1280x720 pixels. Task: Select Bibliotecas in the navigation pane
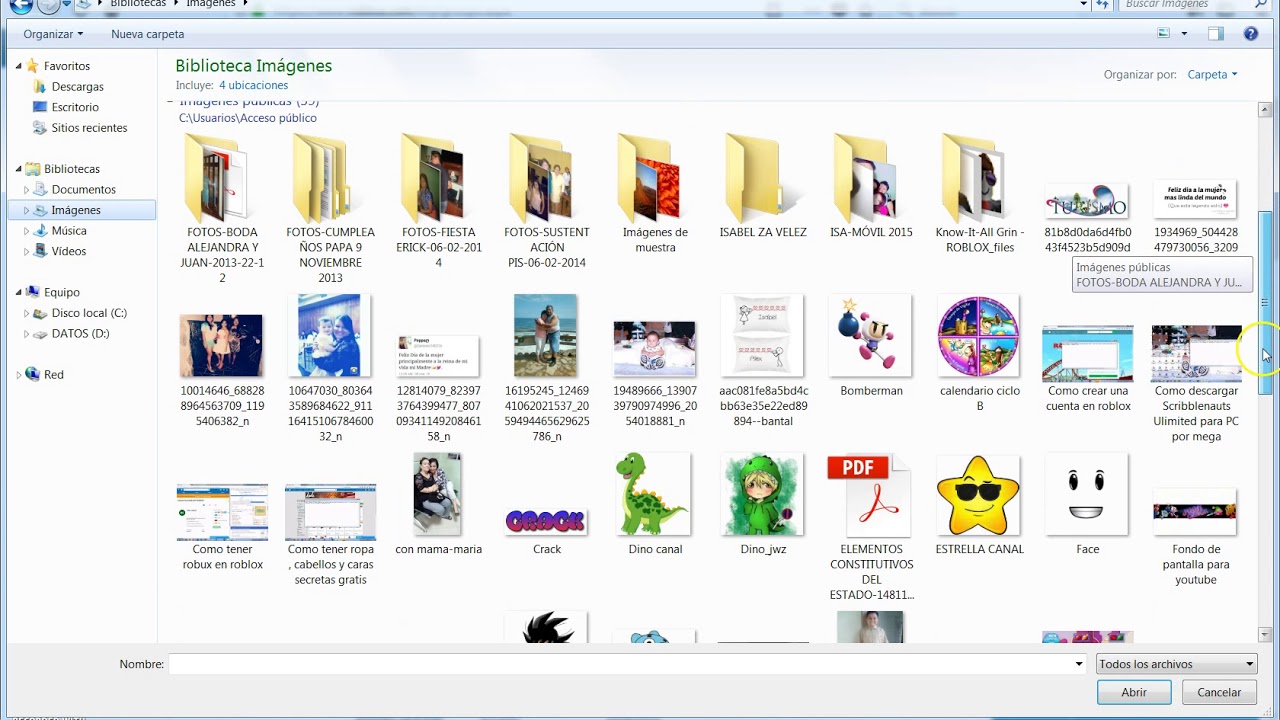72,169
